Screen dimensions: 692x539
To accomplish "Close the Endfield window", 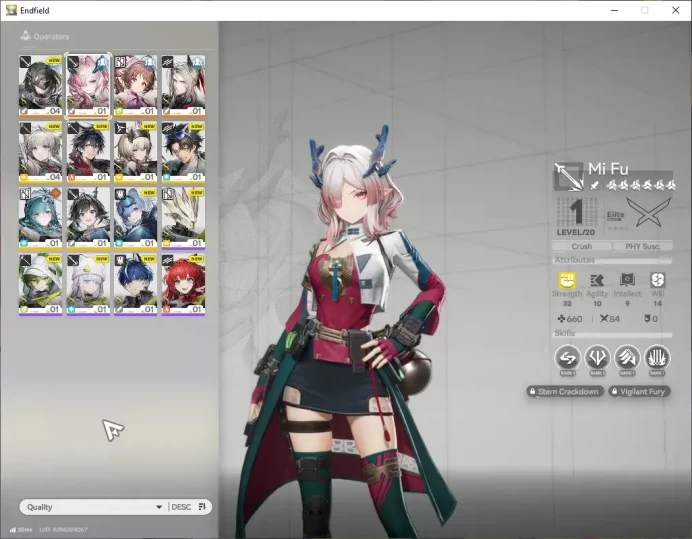I will pos(676,10).
